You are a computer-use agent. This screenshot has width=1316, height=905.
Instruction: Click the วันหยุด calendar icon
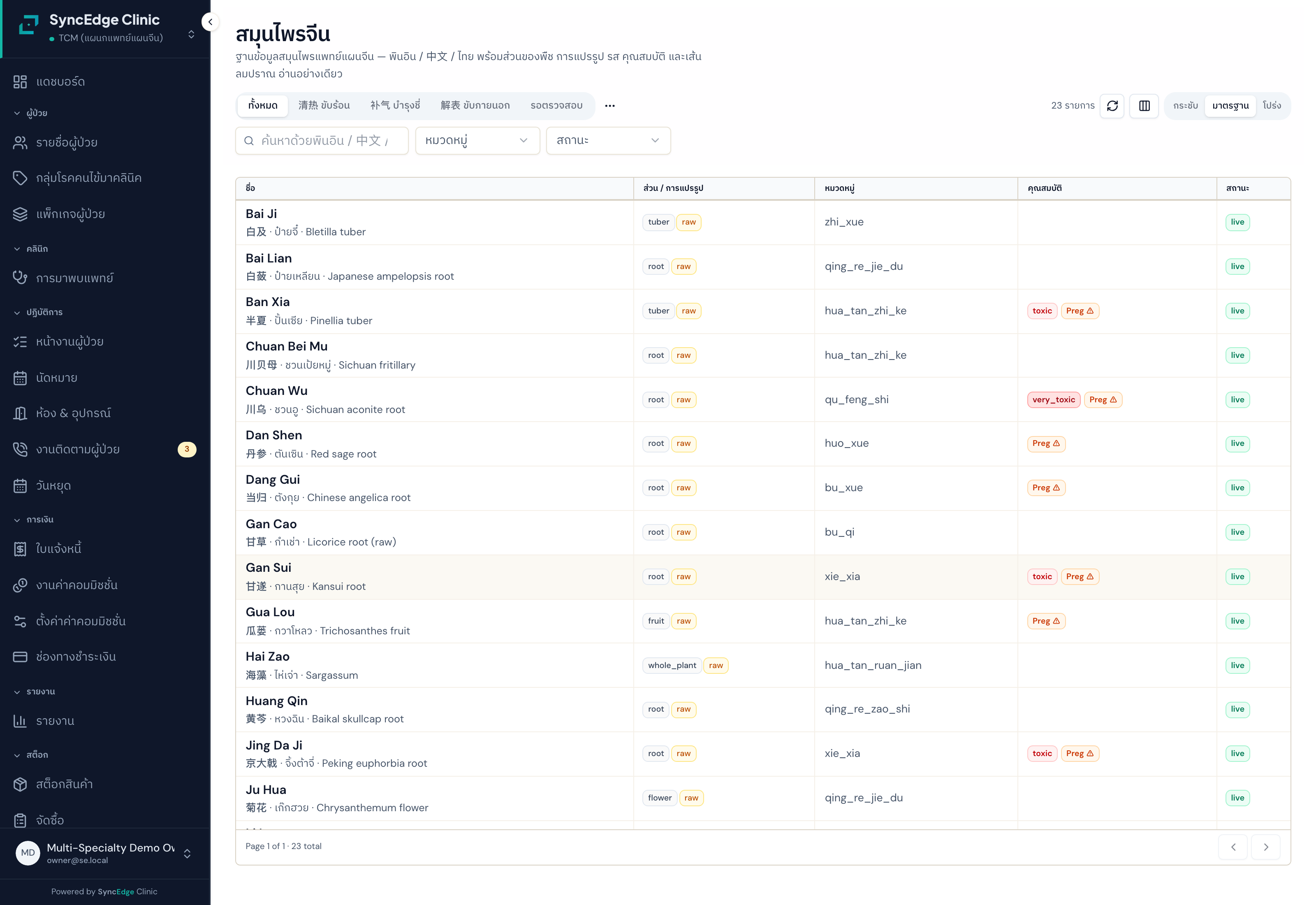coord(21,486)
